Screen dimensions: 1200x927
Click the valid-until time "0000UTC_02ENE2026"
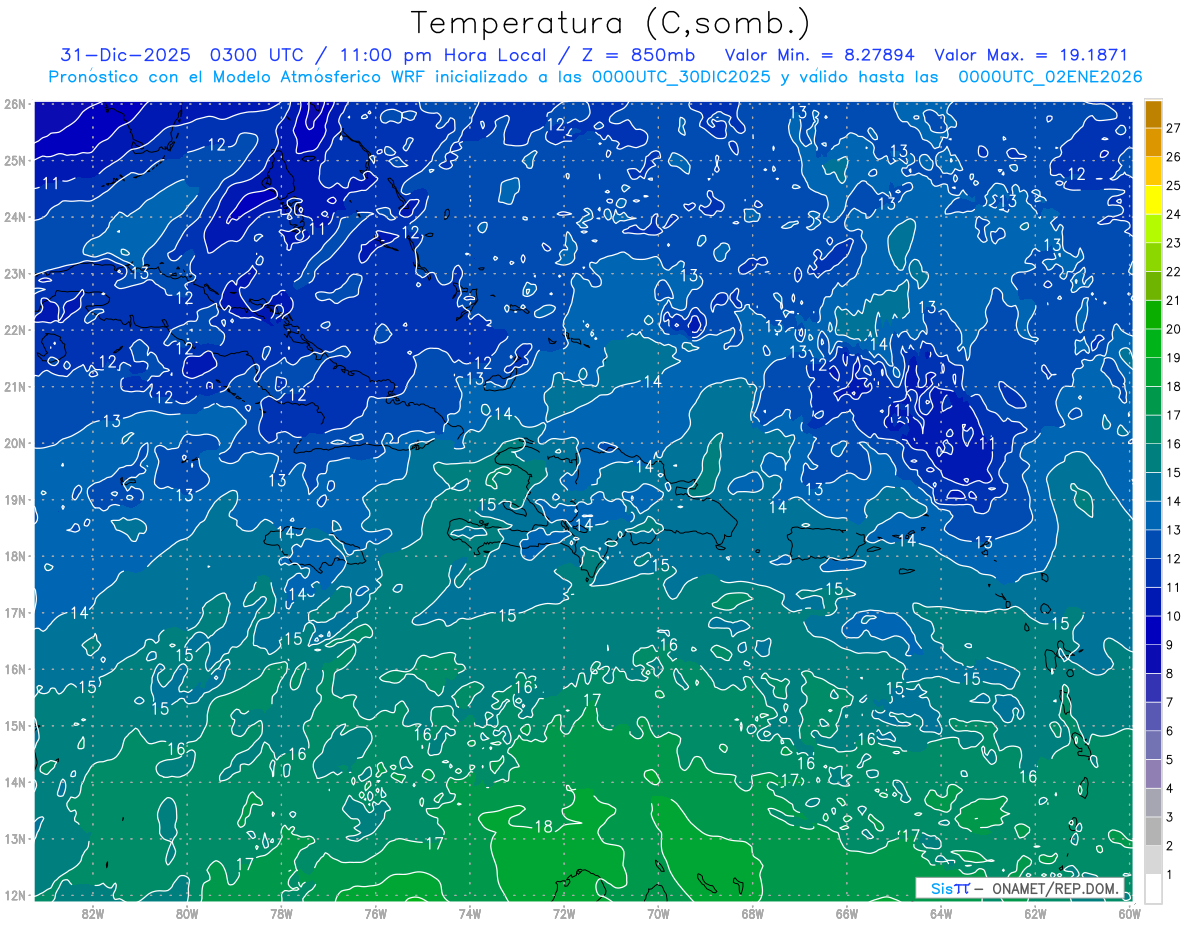(1050, 77)
